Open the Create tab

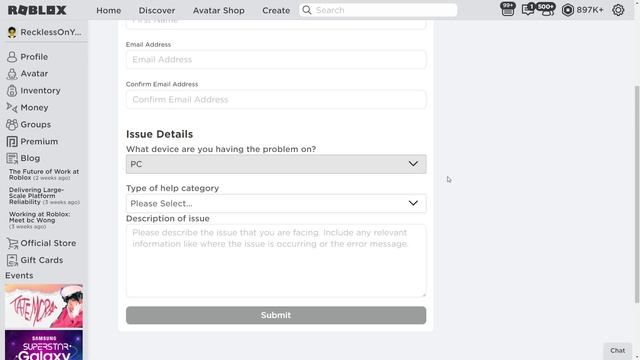click(276, 11)
